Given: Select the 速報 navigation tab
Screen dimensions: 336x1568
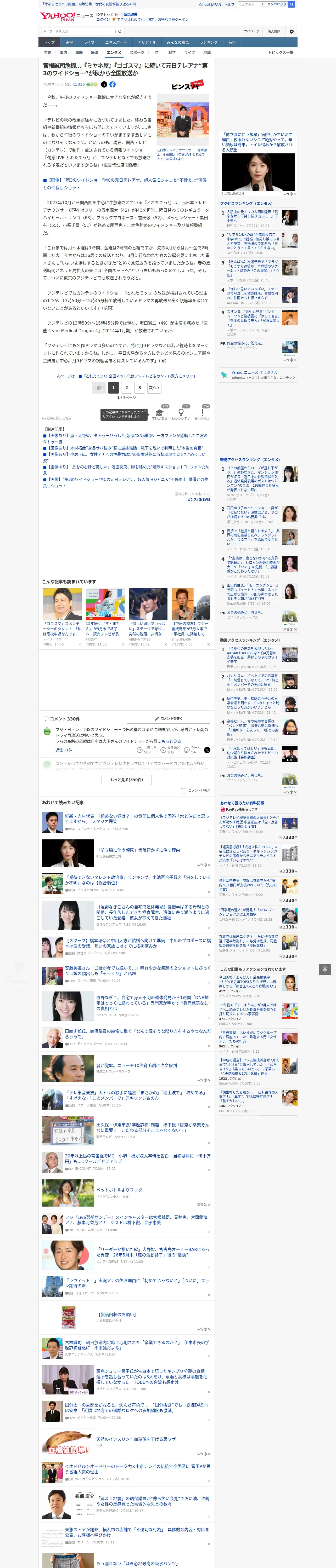Looking at the screenshot, I should tap(69, 43).
